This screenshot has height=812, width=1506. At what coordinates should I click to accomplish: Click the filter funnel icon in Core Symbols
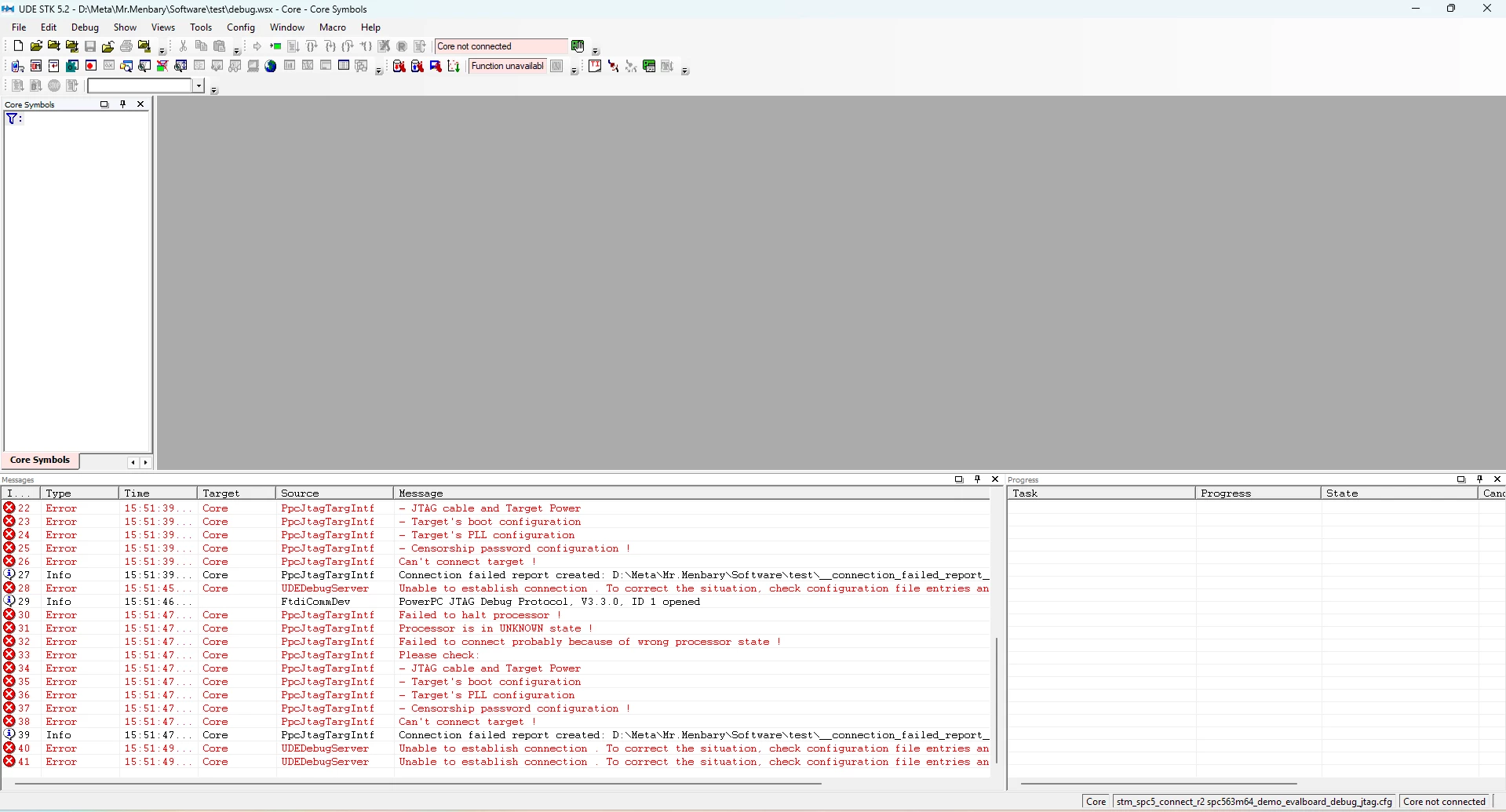point(12,118)
